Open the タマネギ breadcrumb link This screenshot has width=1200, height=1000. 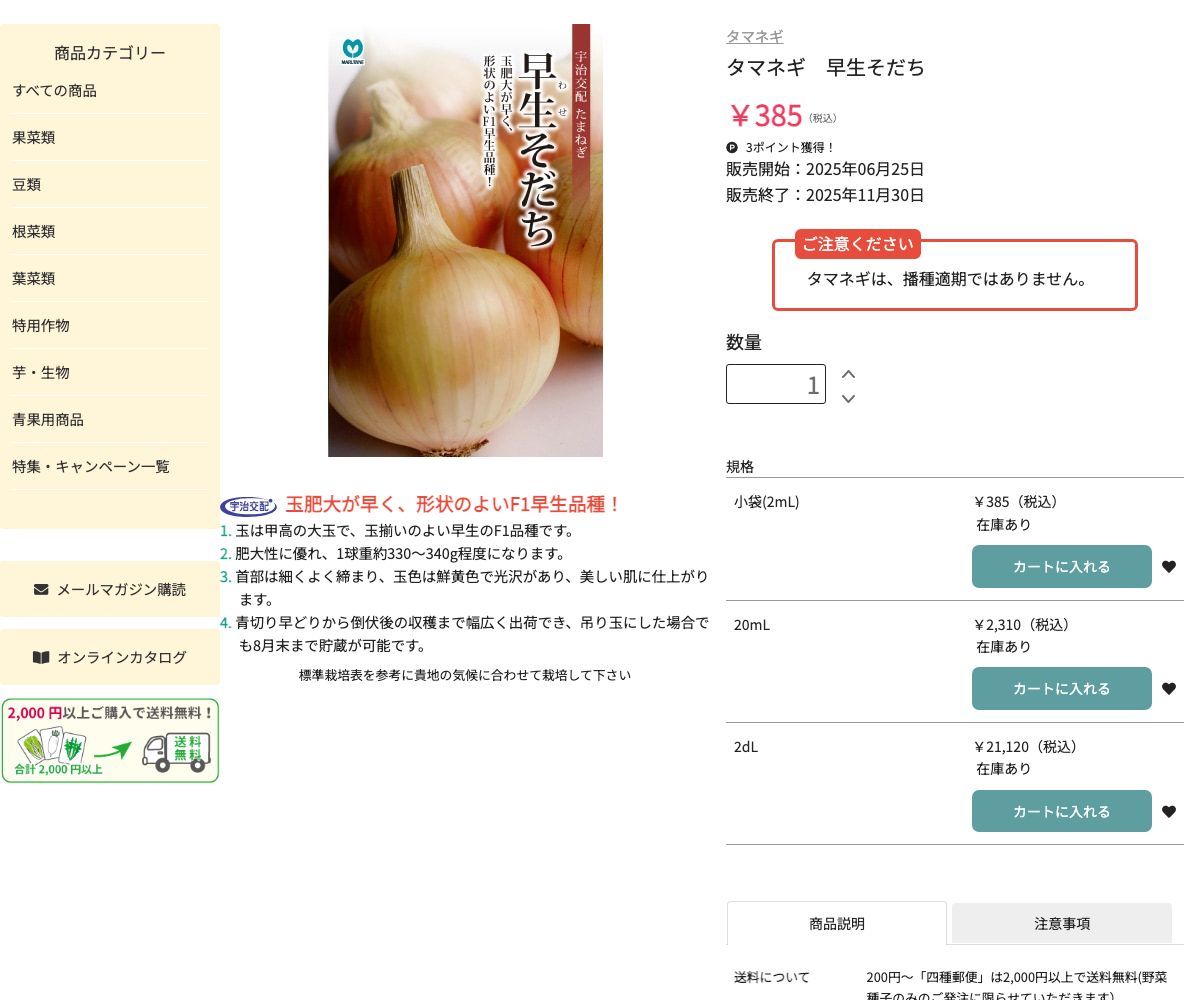(754, 36)
